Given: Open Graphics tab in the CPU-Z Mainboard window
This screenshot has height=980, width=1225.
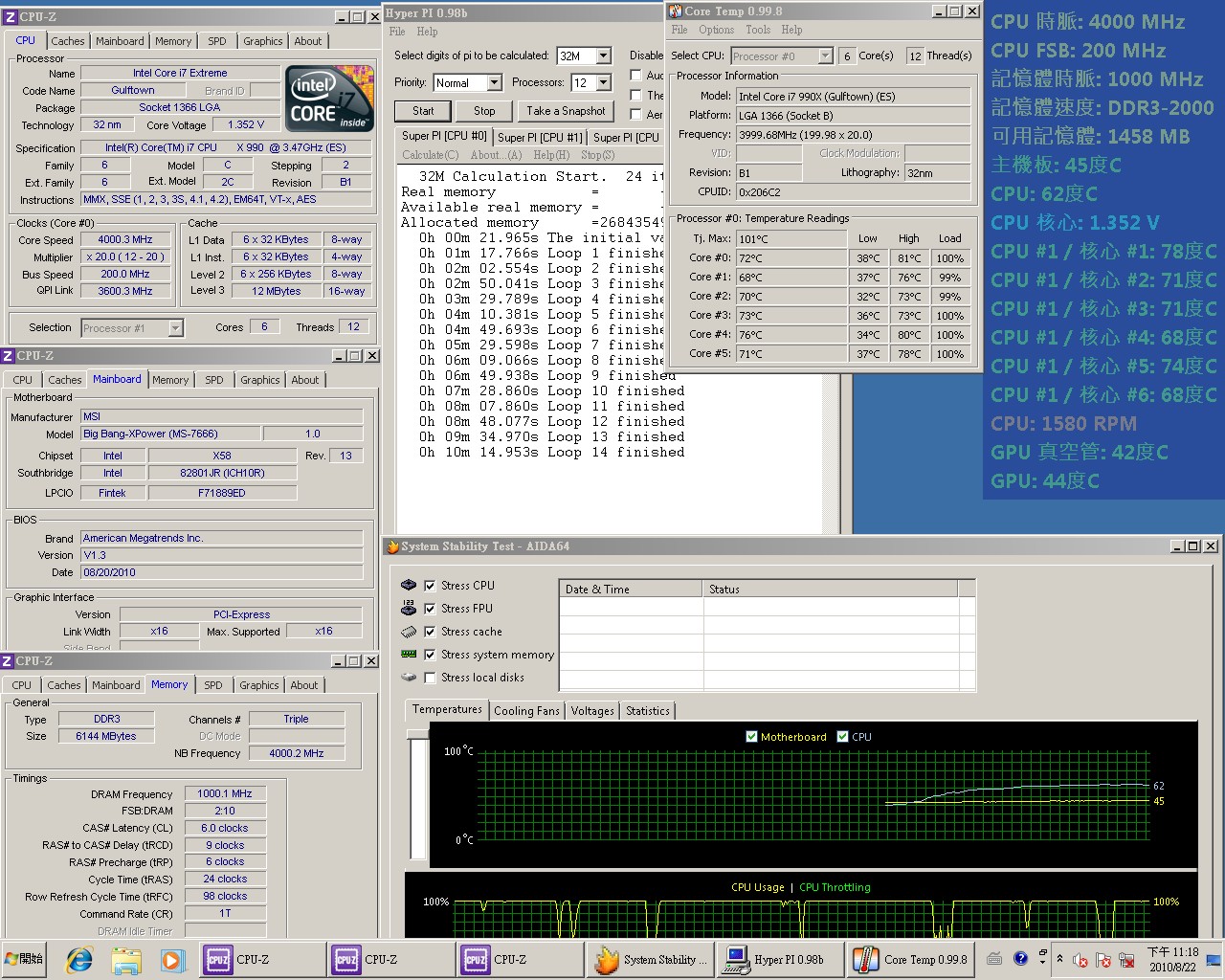Looking at the screenshot, I should (x=260, y=380).
